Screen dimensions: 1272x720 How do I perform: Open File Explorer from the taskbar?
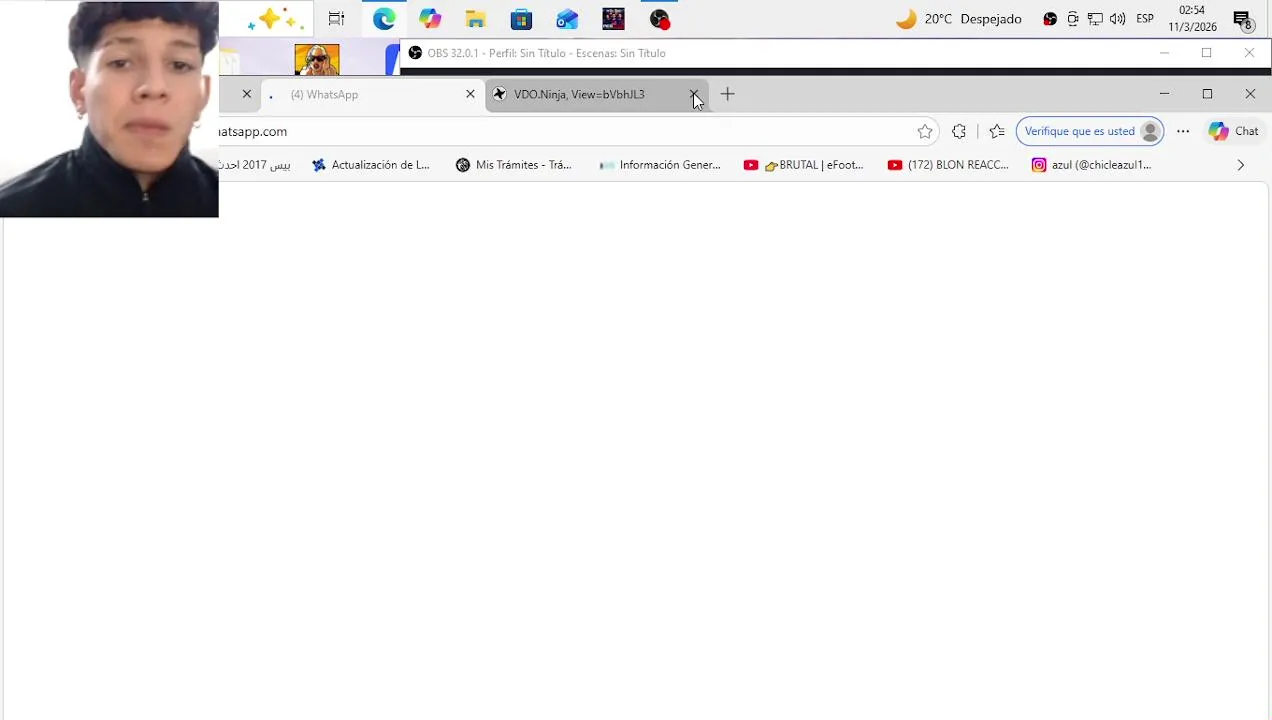click(x=476, y=19)
